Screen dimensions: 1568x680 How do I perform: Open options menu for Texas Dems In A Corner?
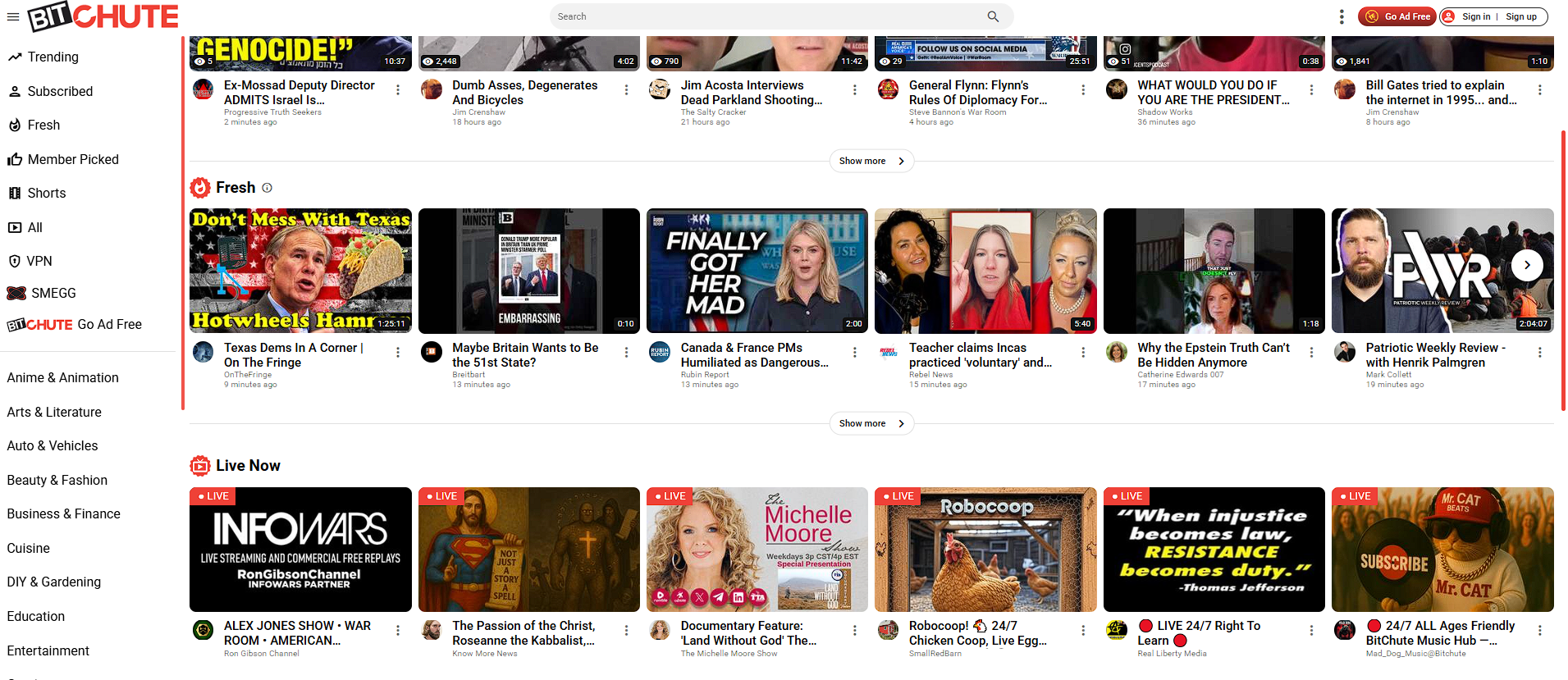coord(398,353)
